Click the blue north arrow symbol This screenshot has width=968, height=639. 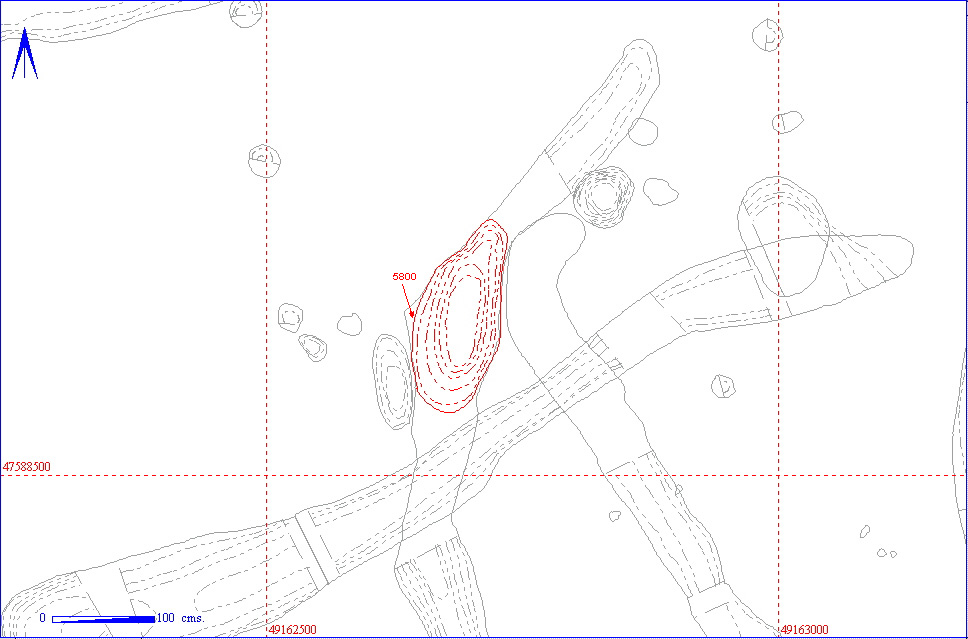pos(25,53)
